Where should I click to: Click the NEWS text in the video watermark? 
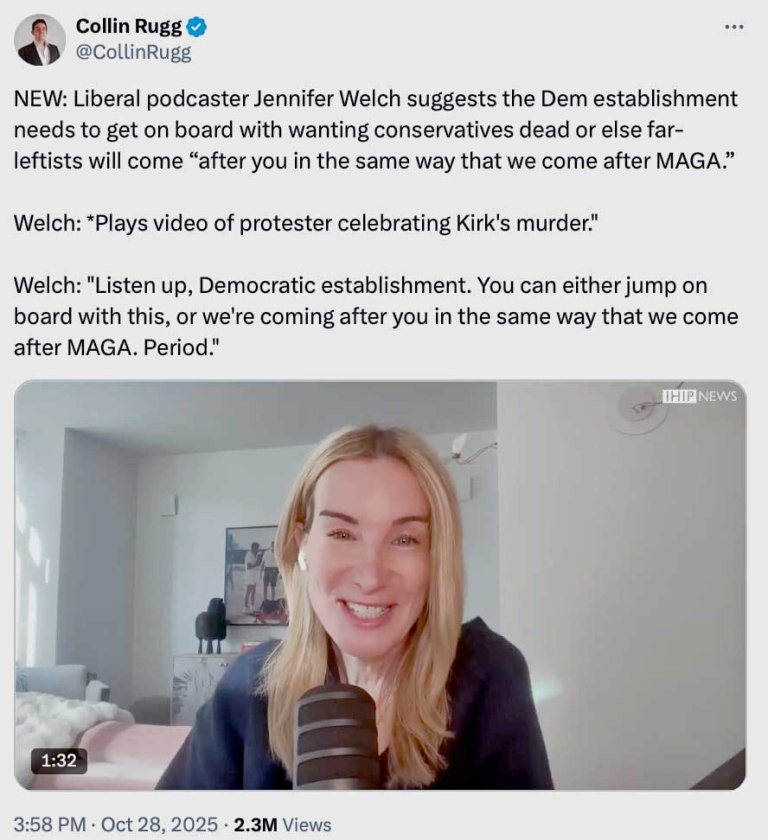click(x=718, y=396)
